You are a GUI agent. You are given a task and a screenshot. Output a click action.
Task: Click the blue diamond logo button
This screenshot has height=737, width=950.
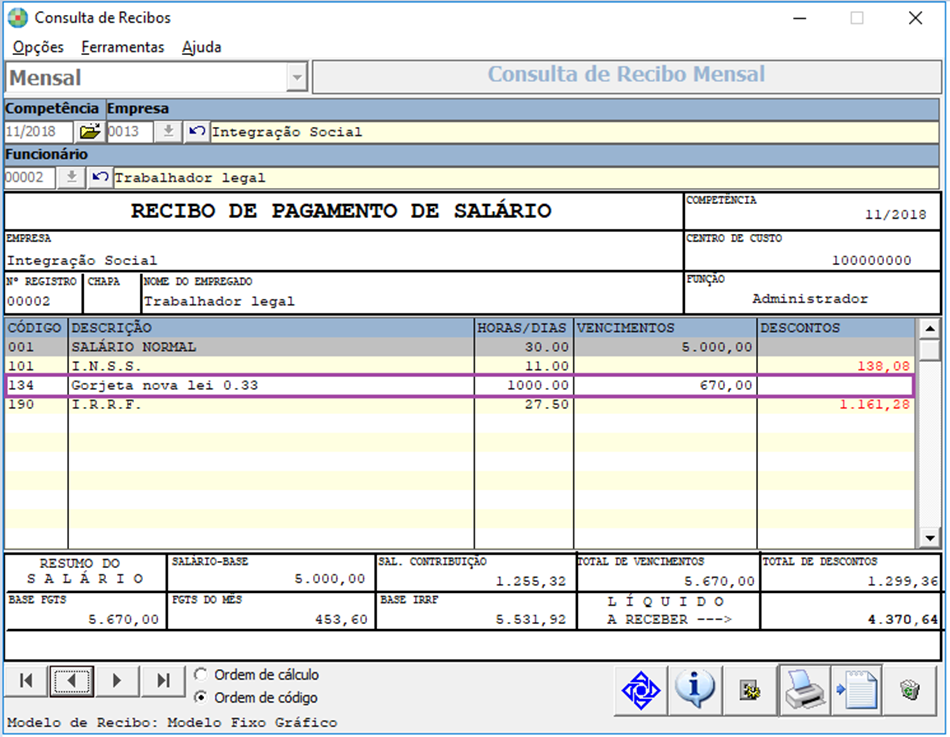click(640, 690)
